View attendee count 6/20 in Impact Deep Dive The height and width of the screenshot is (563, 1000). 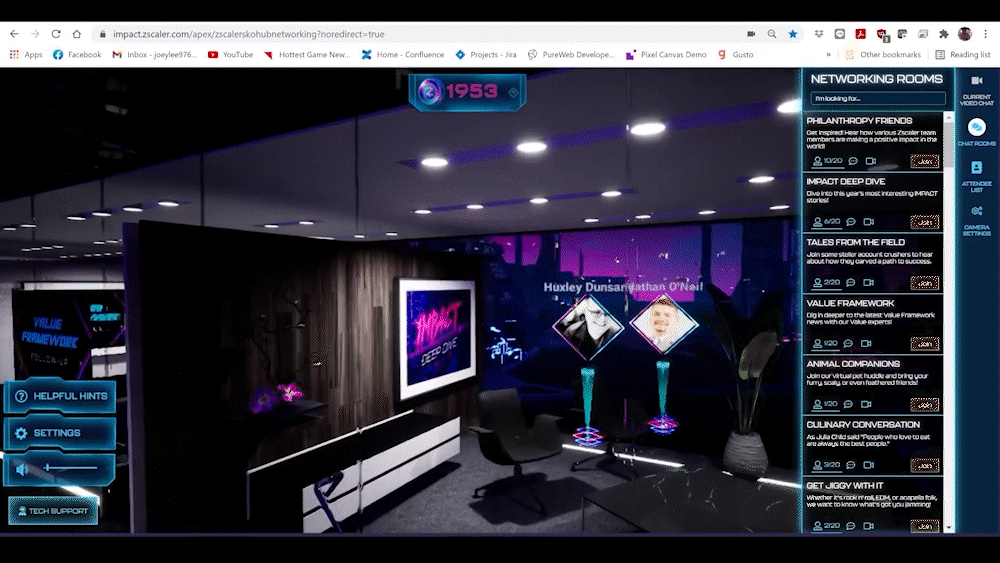point(827,222)
